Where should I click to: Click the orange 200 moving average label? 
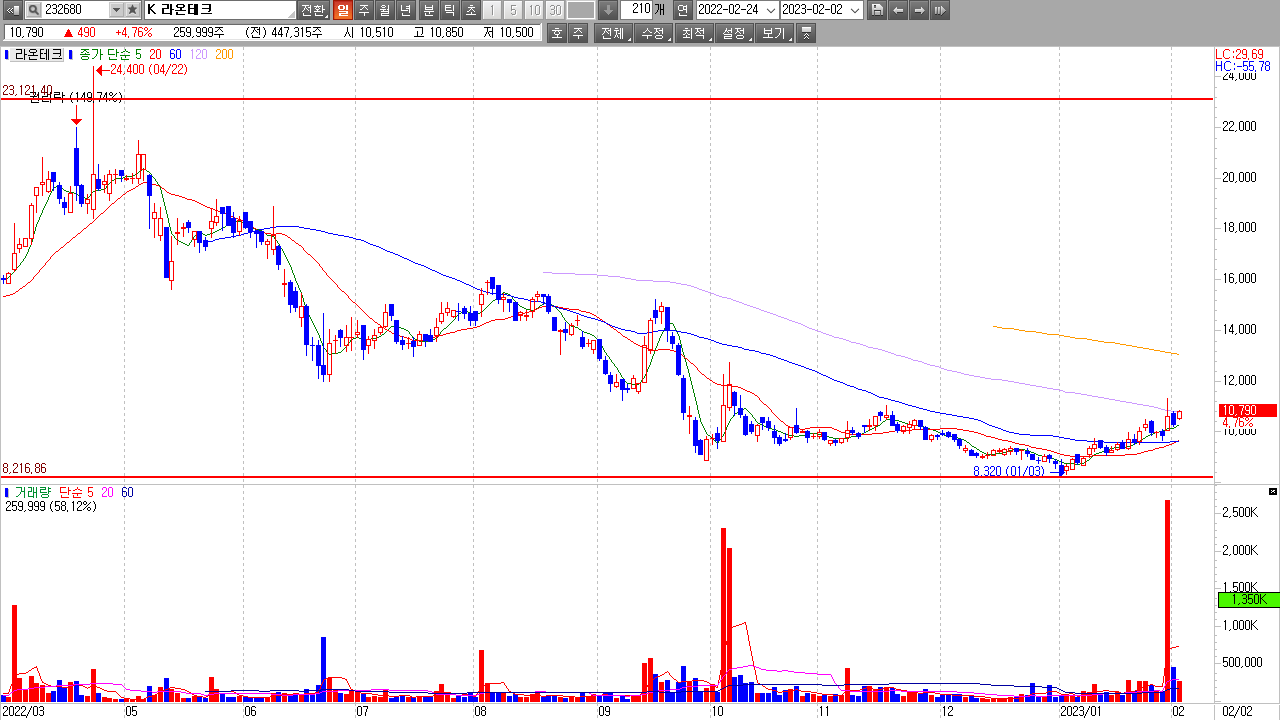pos(224,54)
